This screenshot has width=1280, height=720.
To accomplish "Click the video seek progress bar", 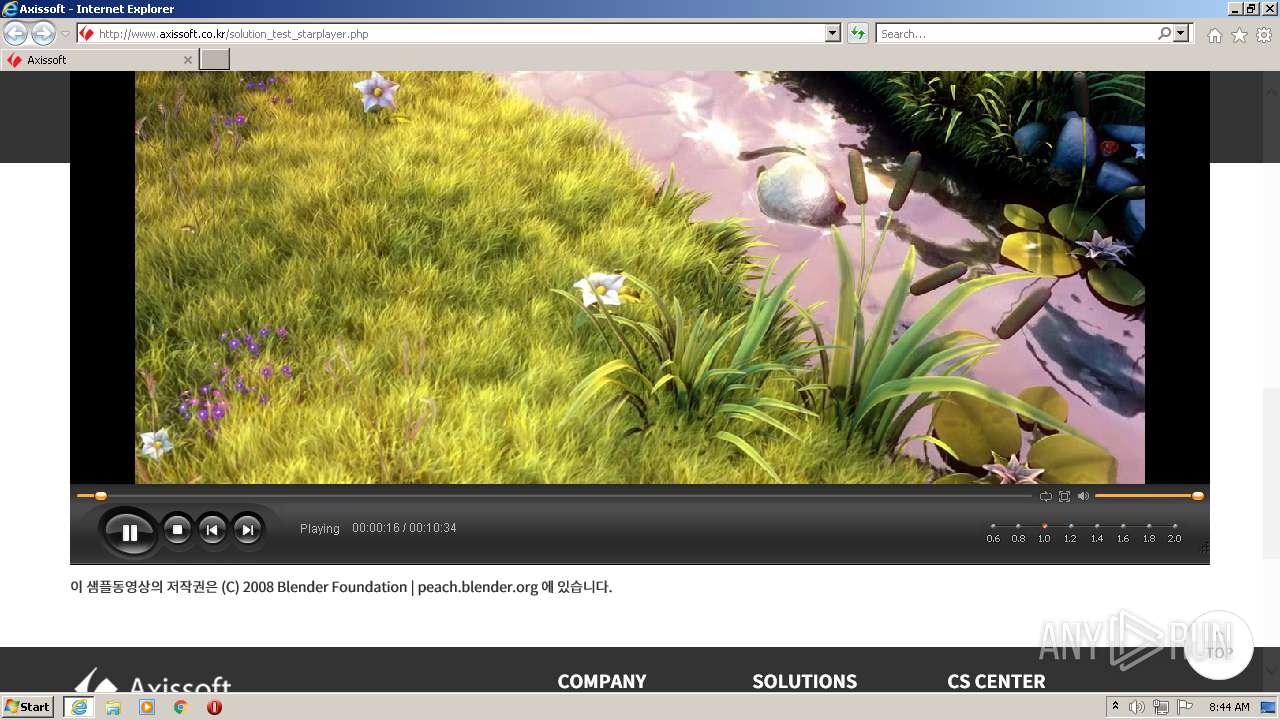I will (555, 496).
